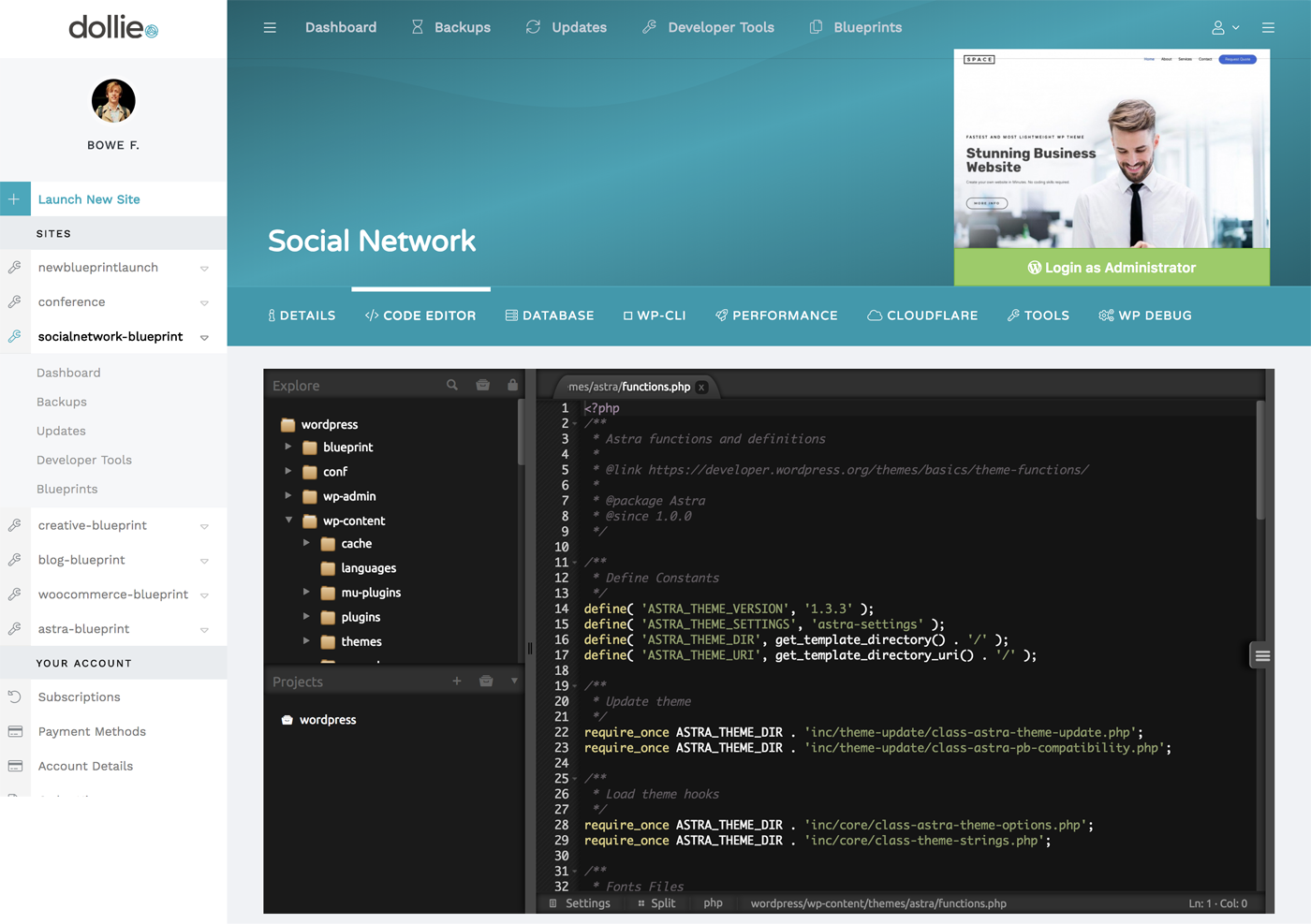Click the plus icon for Launch New Site
Image resolution: width=1311 pixels, height=924 pixels.
[15, 199]
